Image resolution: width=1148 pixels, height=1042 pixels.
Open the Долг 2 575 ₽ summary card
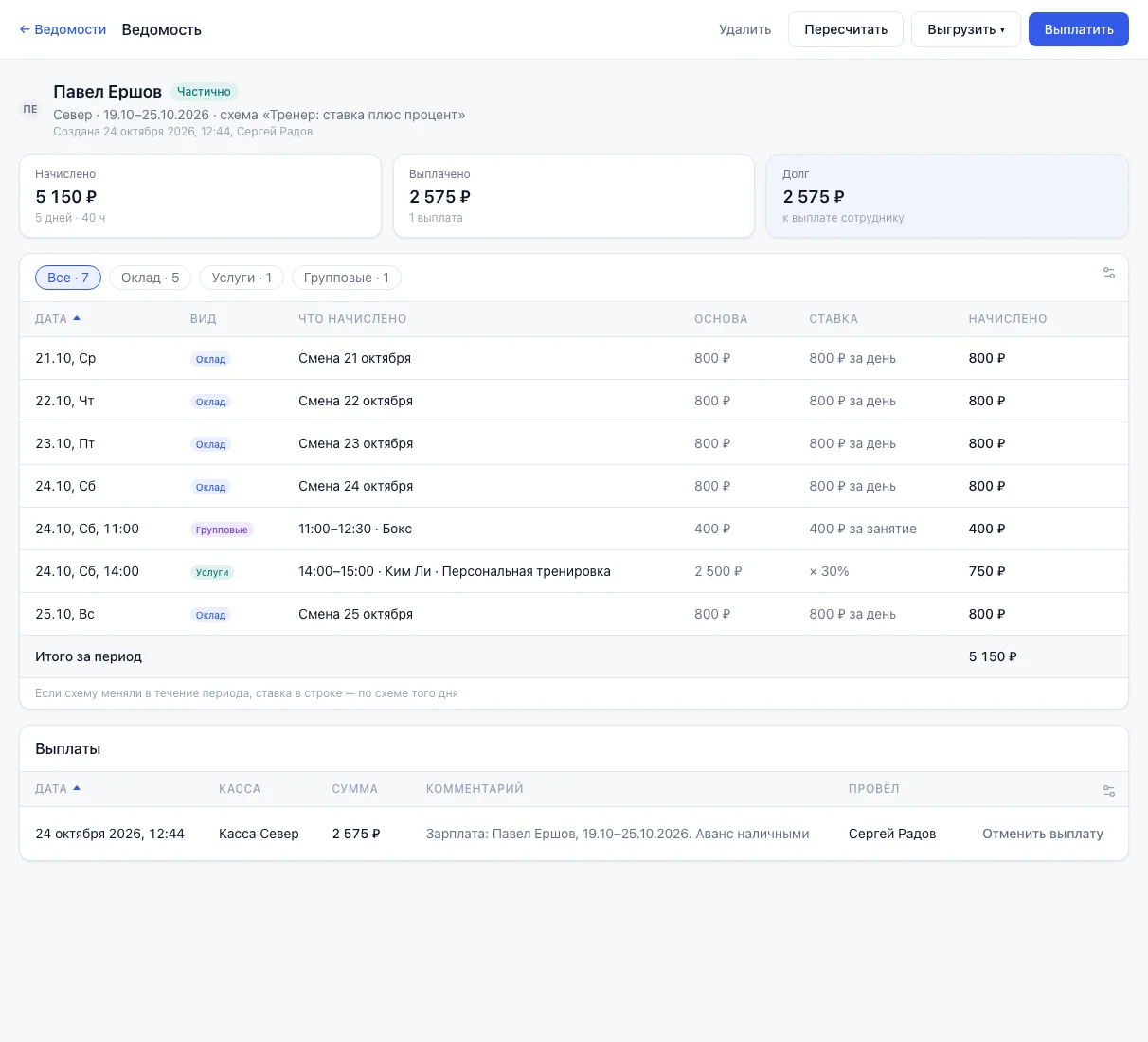[x=947, y=196]
